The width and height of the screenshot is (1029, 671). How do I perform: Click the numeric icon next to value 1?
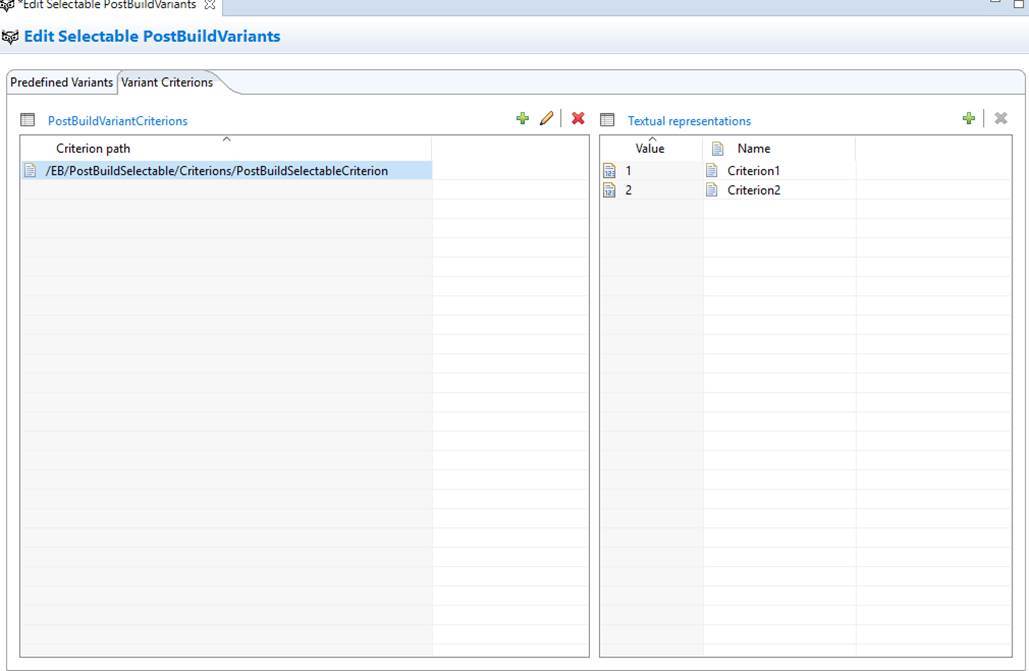pos(608,170)
